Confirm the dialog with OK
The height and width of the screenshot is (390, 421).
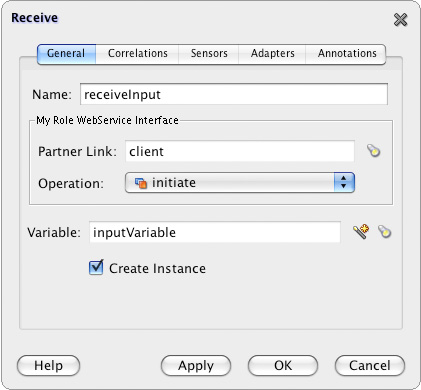(283, 366)
